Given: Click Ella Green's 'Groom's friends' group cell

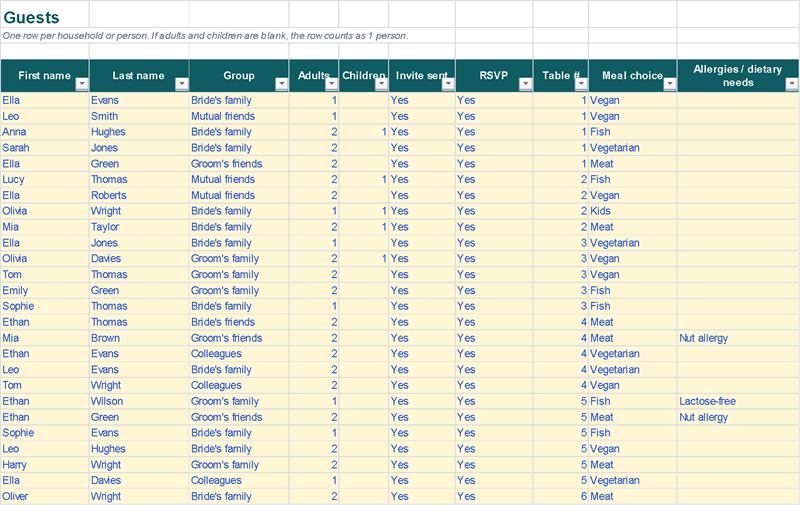Looking at the screenshot, I should [x=239, y=164].
